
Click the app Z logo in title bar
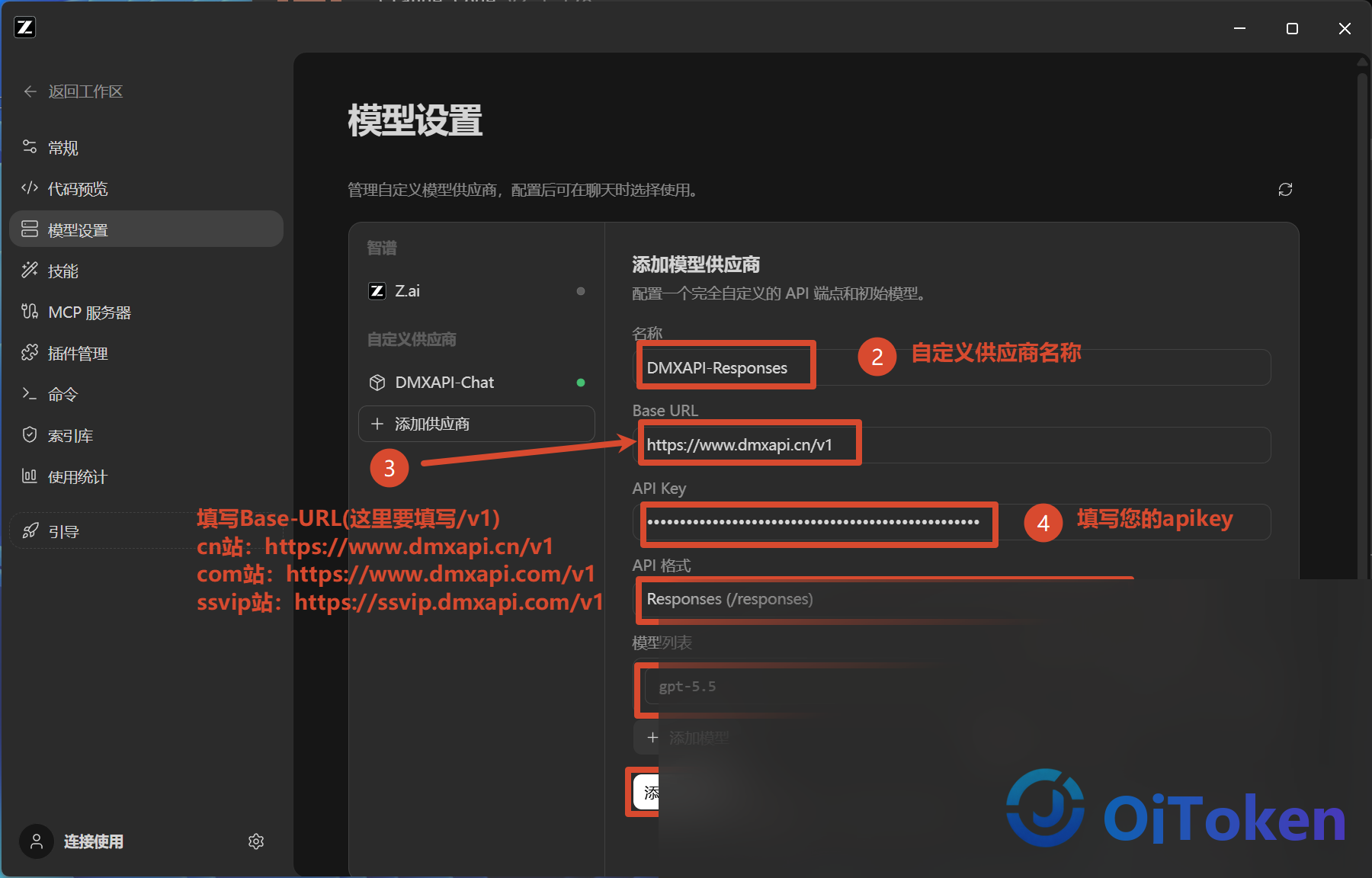point(25,28)
